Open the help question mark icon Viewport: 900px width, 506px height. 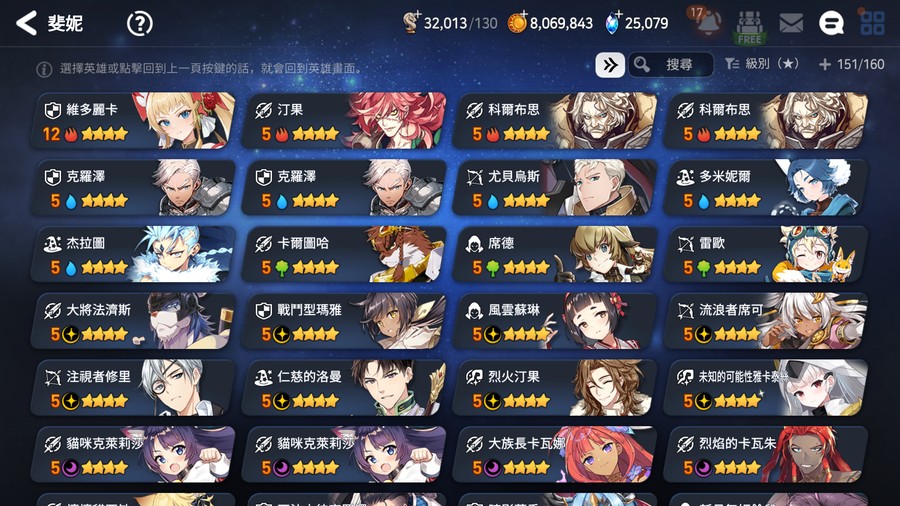[x=139, y=24]
